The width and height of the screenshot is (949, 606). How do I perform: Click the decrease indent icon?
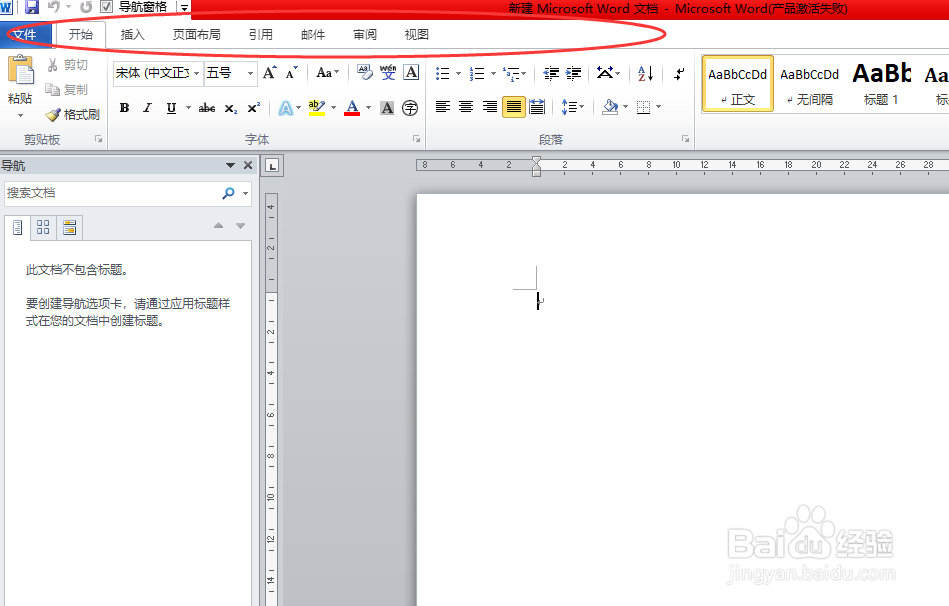pos(551,74)
